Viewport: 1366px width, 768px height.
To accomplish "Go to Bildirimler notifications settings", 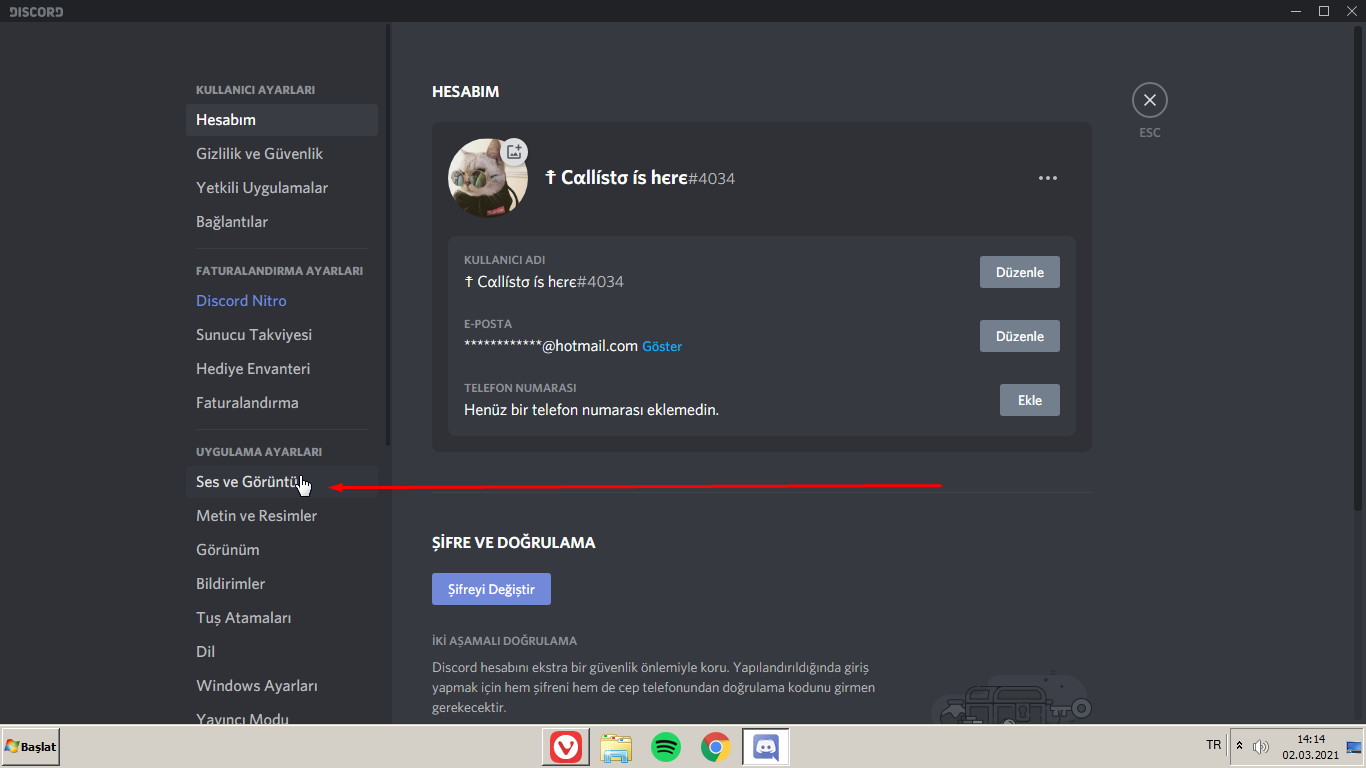I will (282, 584).
